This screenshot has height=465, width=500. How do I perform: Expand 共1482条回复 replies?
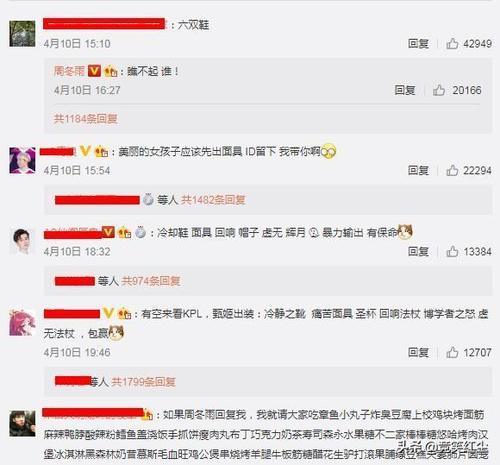tap(213, 200)
